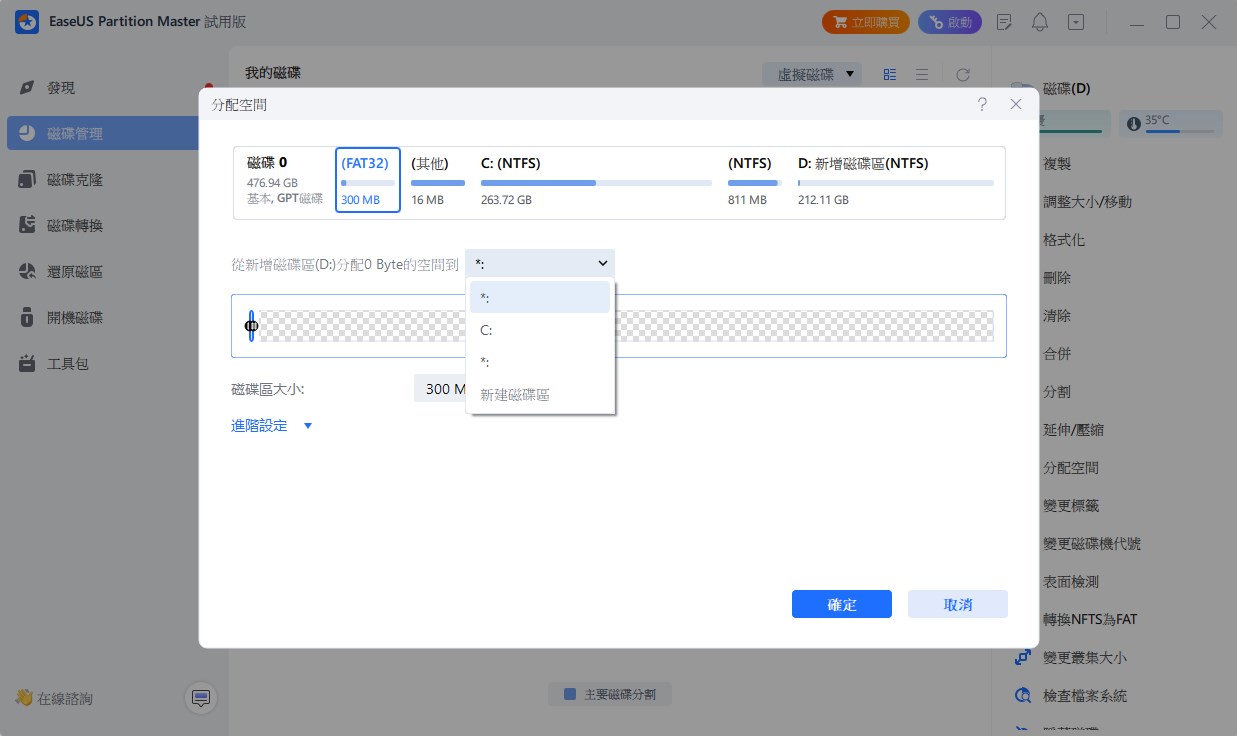Go to 還原磁區 in the sidebar

coord(75,272)
